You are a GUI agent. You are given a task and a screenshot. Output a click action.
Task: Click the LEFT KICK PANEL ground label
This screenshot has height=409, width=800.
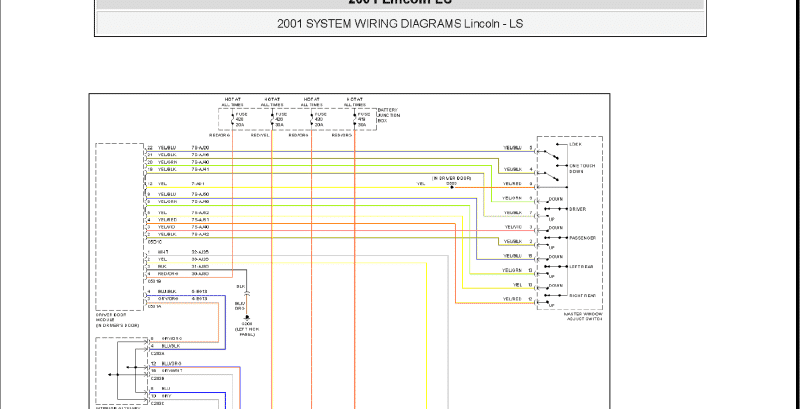tap(247, 332)
